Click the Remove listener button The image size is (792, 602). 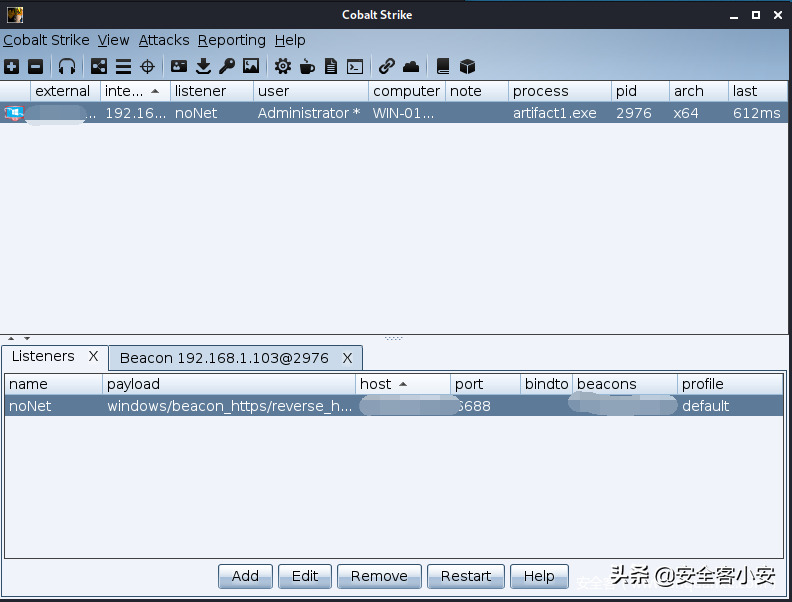[x=379, y=576]
